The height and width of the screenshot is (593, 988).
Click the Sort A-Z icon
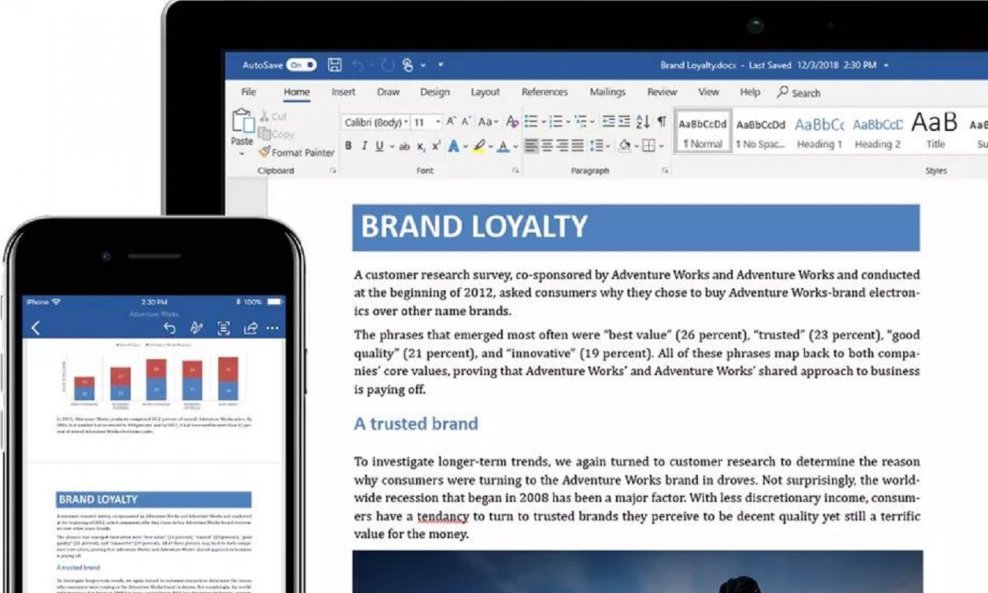(x=643, y=121)
